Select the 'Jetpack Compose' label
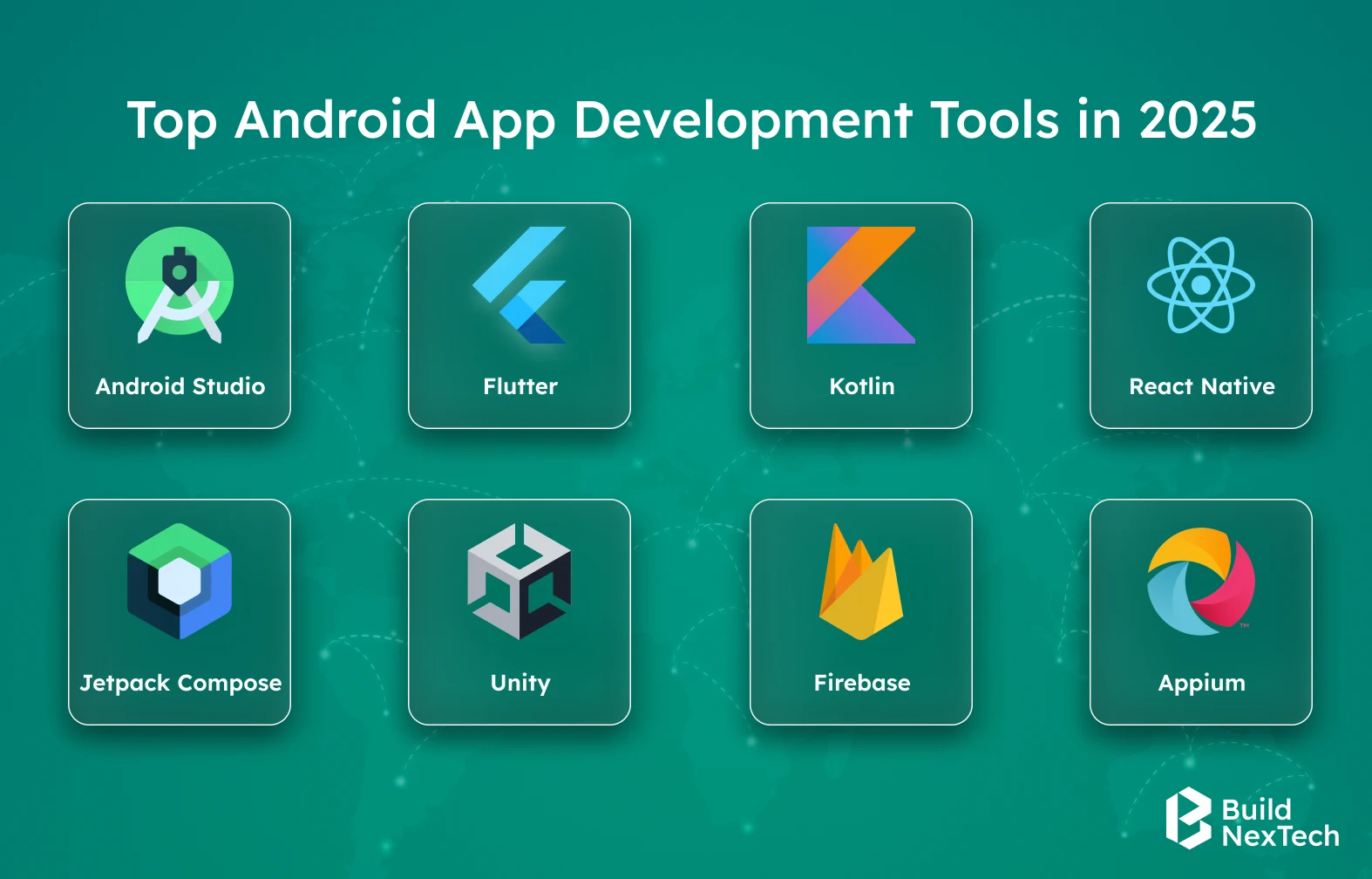Image resolution: width=1372 pixels, height=879 pixels. (180, 683)
